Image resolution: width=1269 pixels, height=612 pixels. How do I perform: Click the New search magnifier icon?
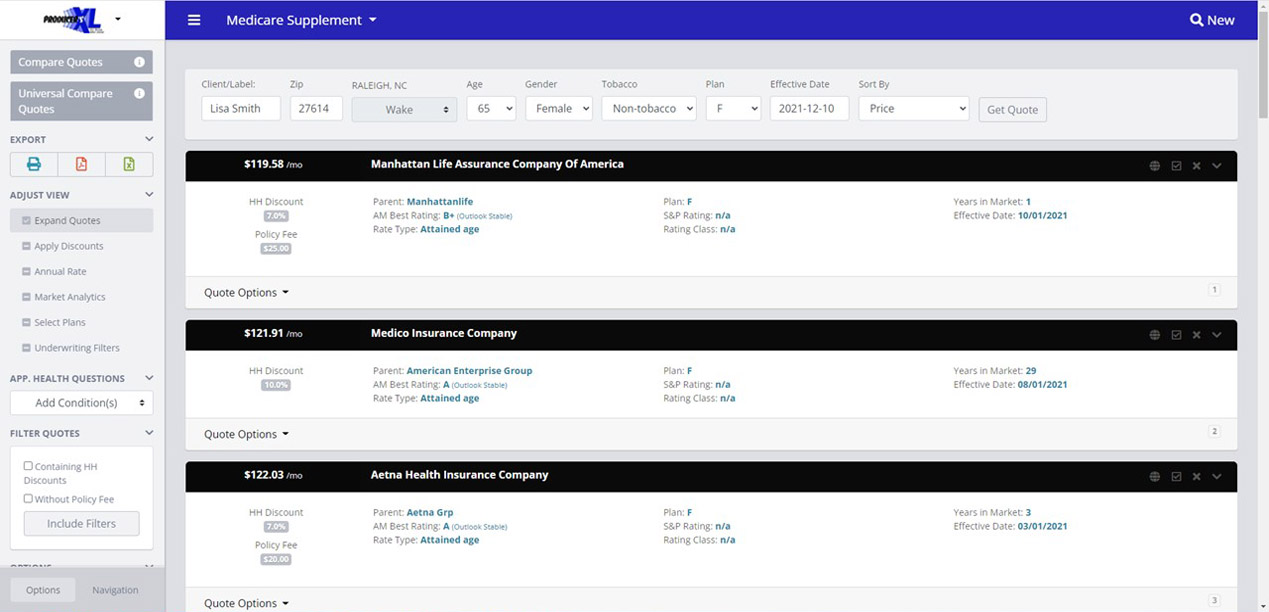click(1196, 20)
